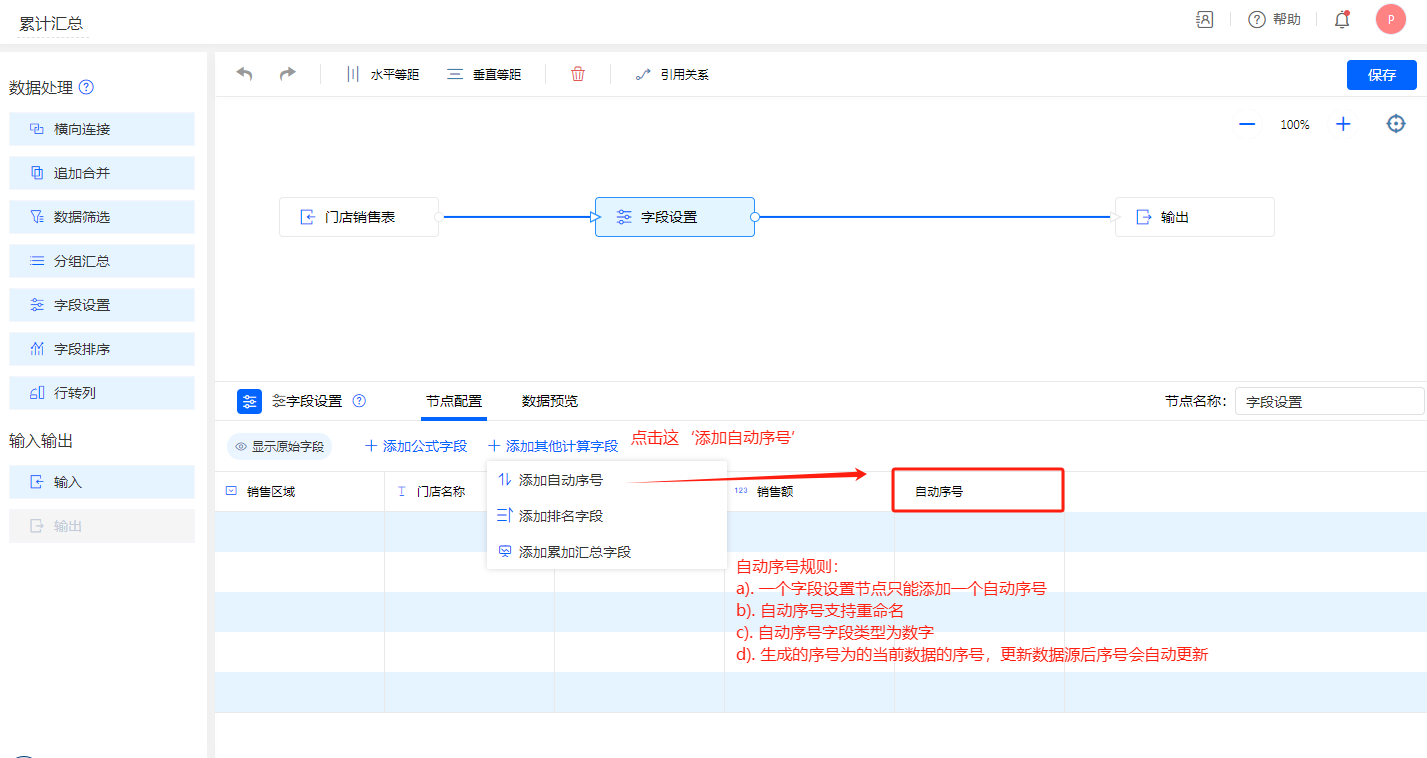Select 水平等距 alignment tool
The image size is (1427, 758).
coord(382,74)
